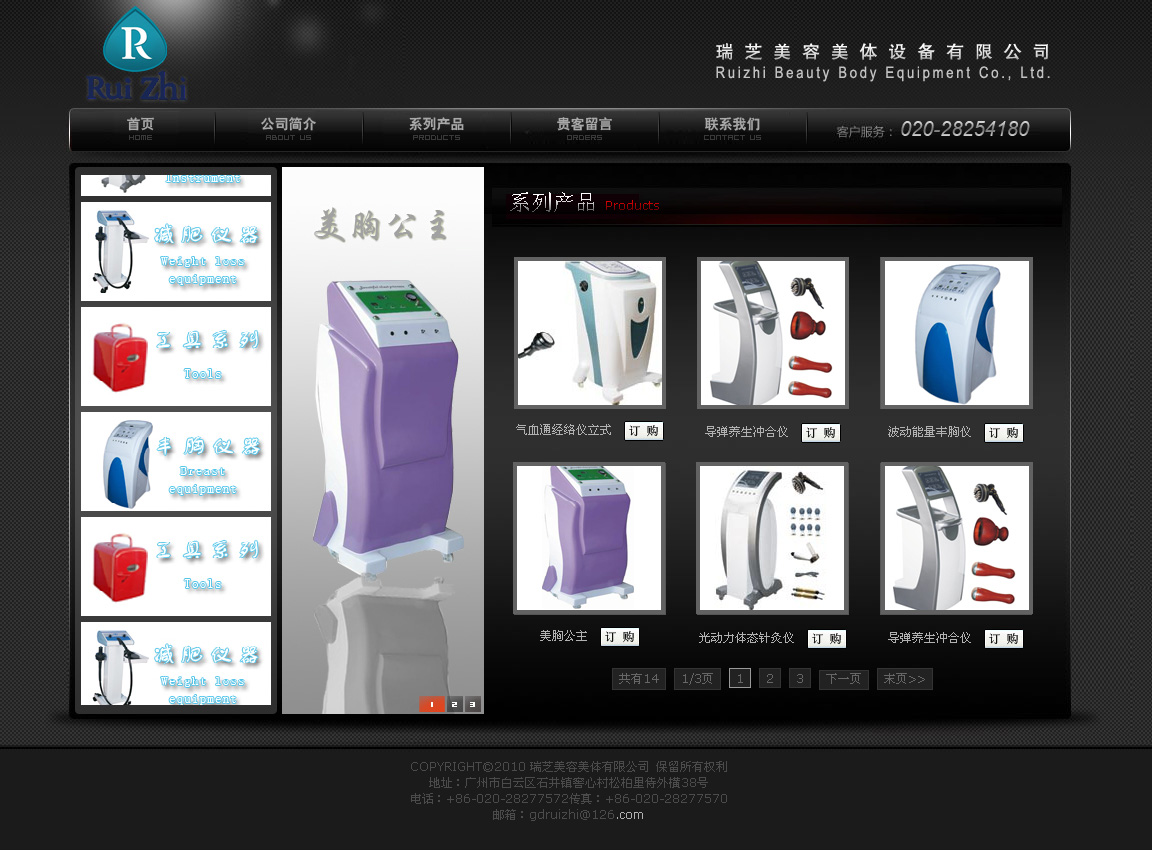
Task: Open 系列产品 Products menu
Action: [436, 129]
